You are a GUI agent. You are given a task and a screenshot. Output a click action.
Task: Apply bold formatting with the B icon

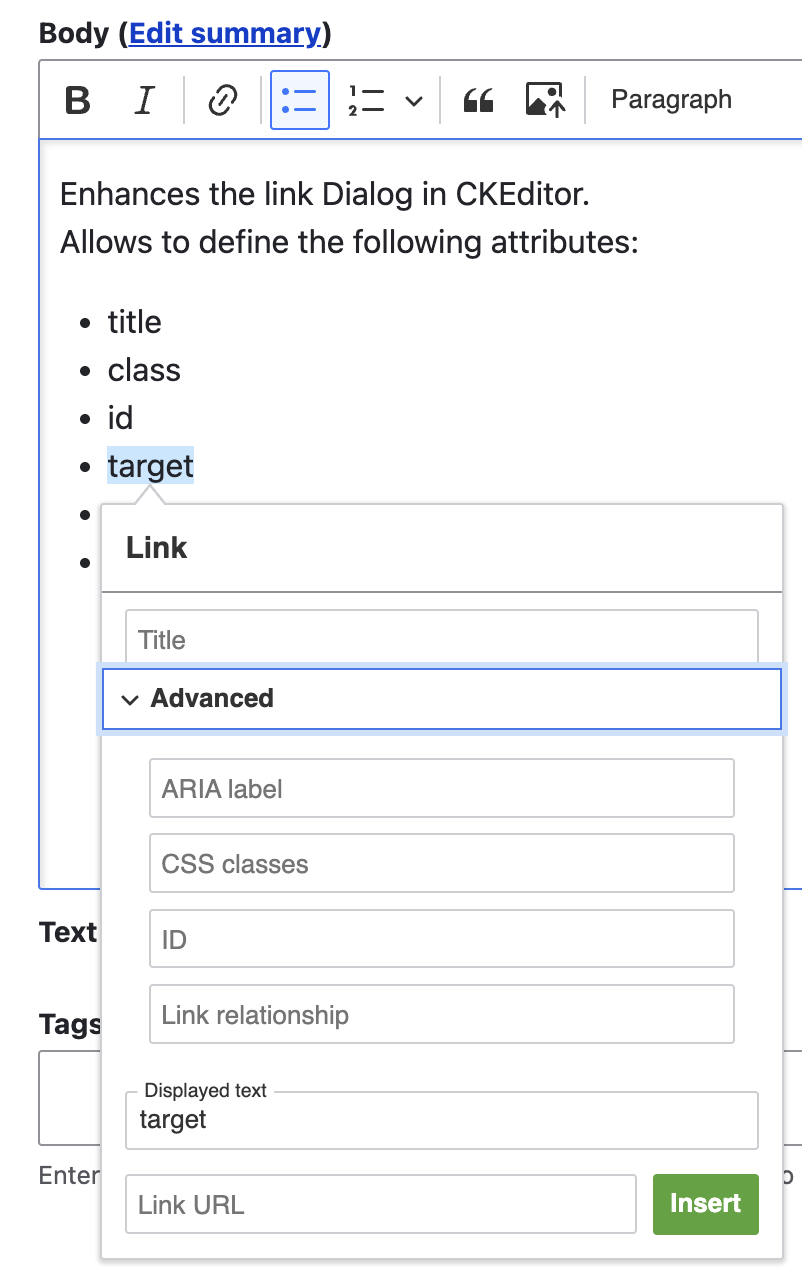point(76,99)
